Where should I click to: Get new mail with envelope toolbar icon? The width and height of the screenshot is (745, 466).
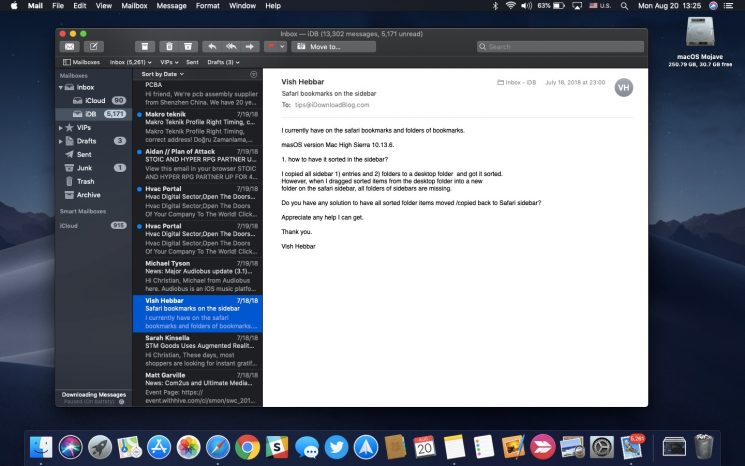point(69,47)
